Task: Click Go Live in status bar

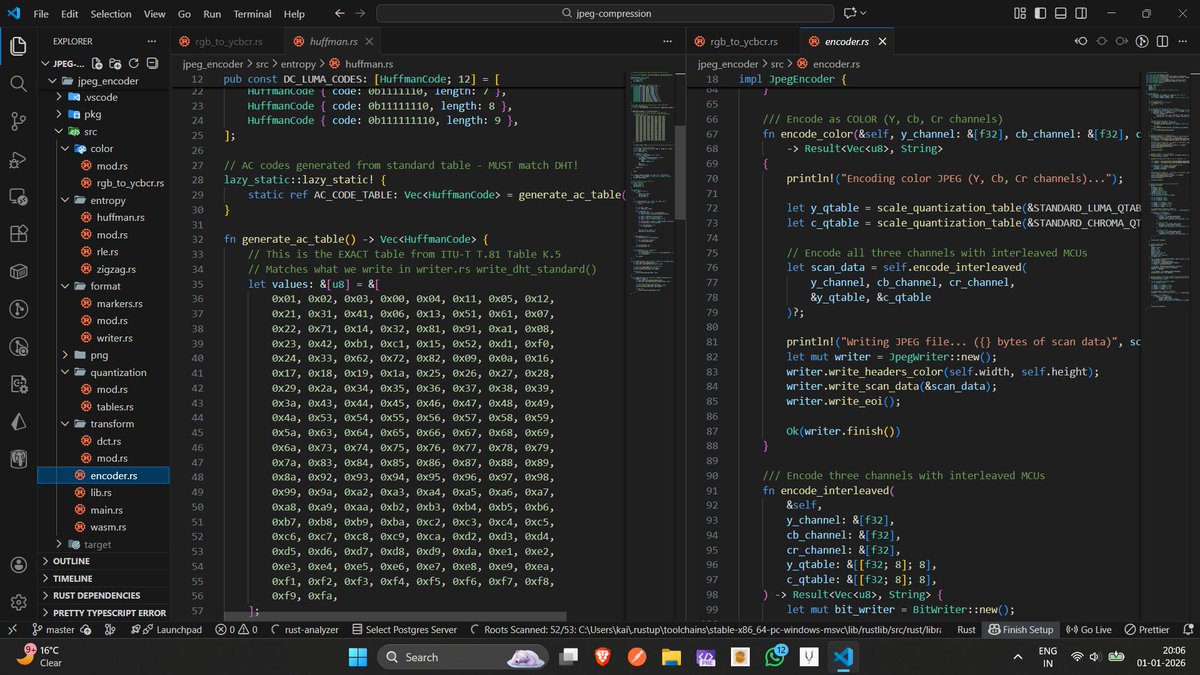Action: pos(1088,630)
